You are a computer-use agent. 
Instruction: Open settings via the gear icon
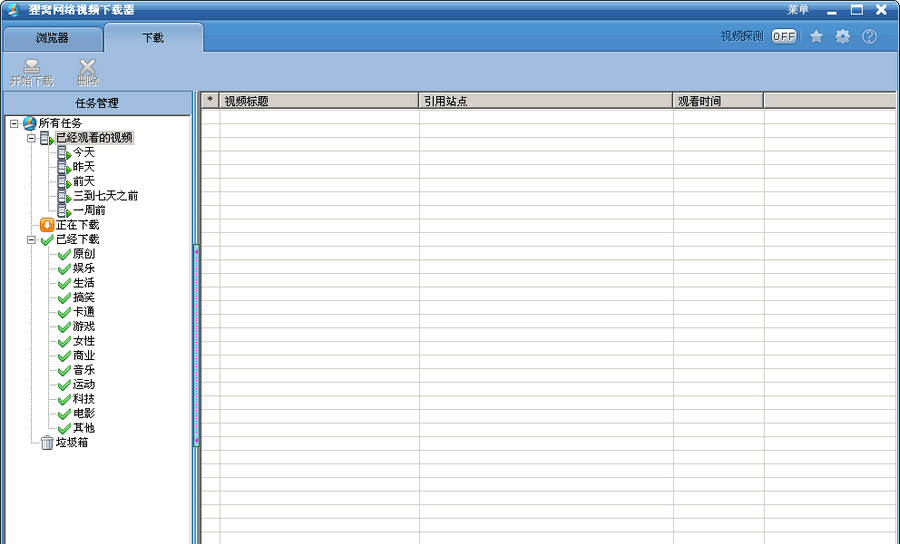(x=843, y=36)
